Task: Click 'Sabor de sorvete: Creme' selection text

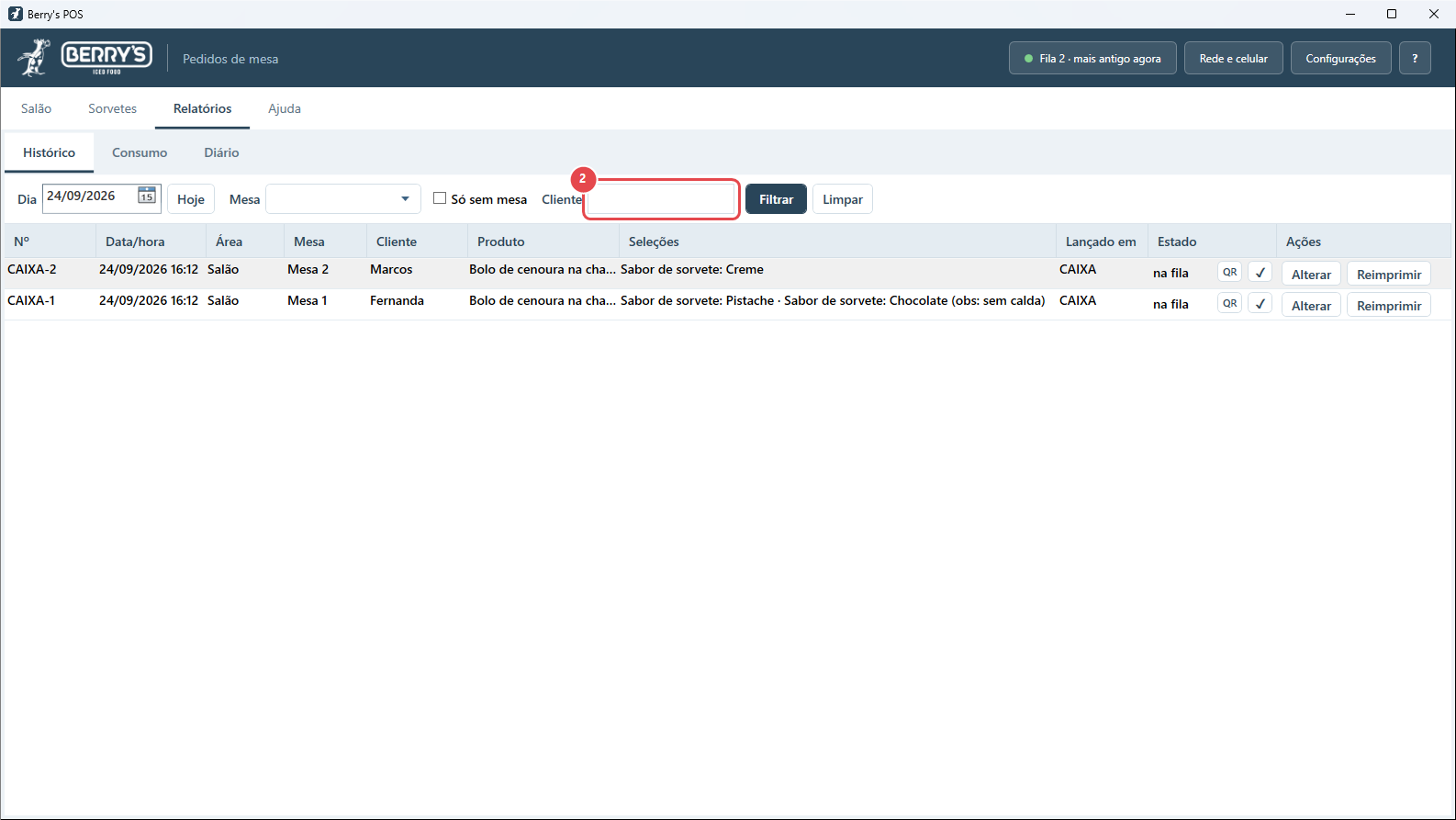Action: pos(692,269)
